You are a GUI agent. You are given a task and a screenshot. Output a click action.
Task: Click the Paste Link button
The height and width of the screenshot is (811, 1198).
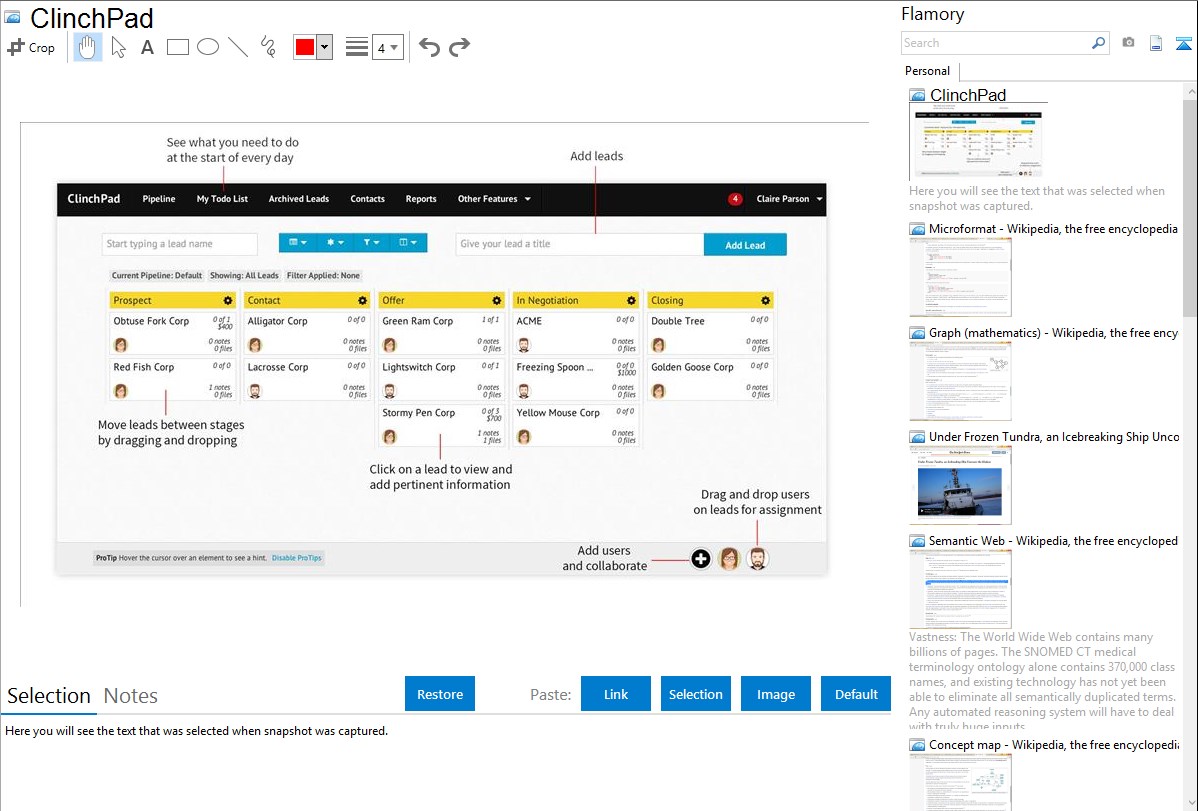(616, 694)
